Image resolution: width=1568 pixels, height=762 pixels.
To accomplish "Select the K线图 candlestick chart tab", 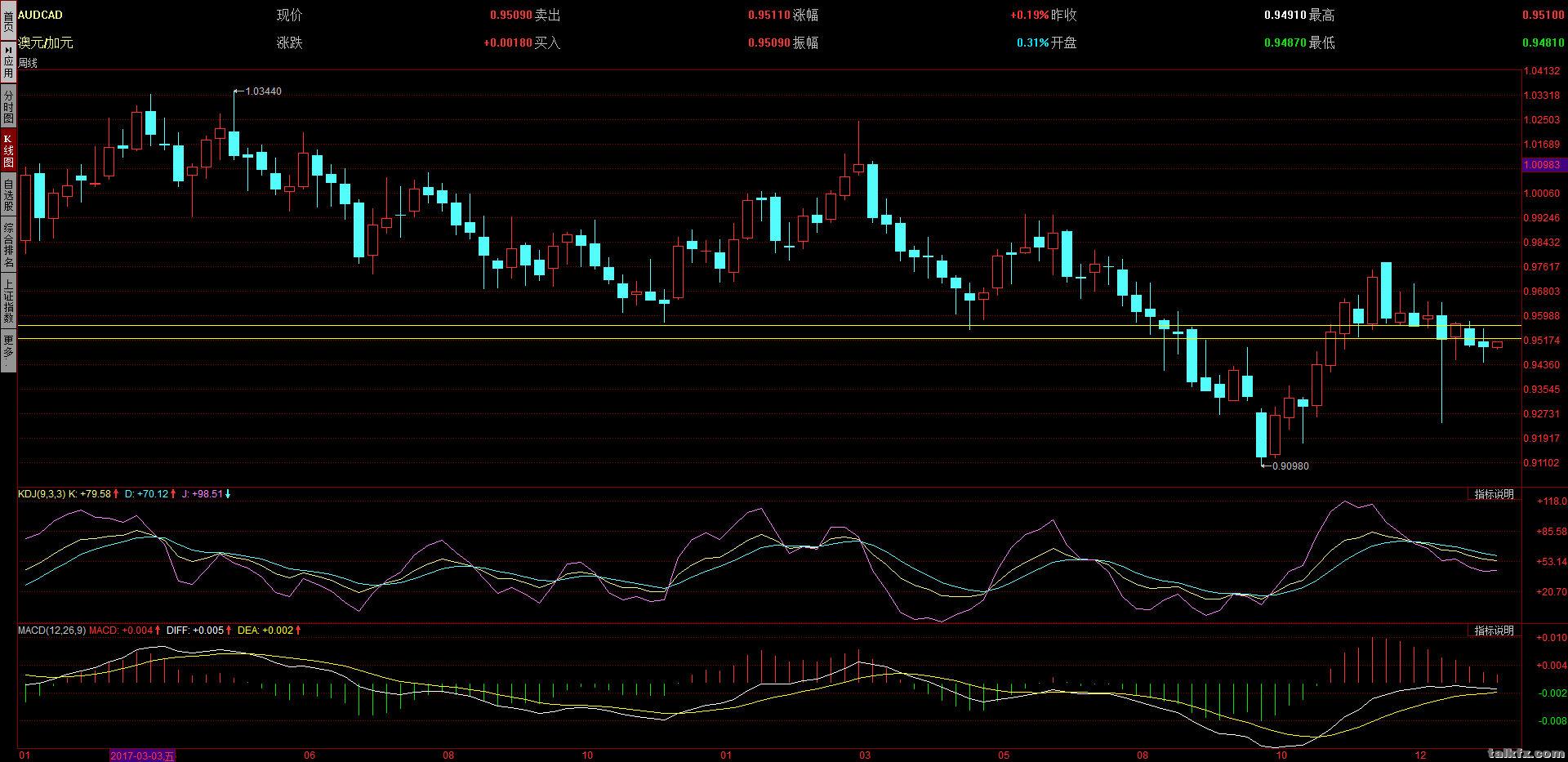I will point(7,151).
